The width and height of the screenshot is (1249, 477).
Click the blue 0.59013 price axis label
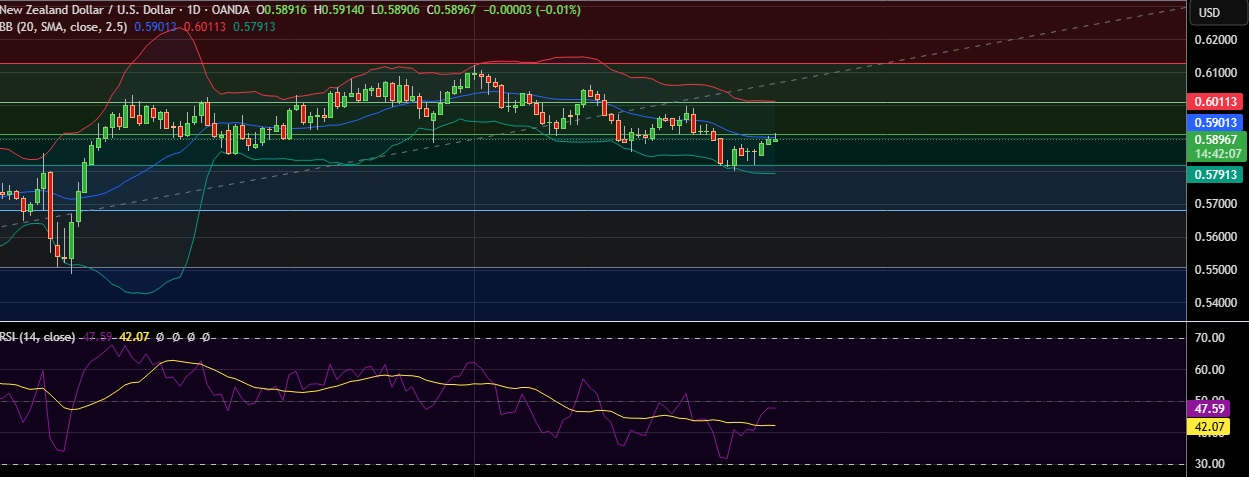pos(1216,122)
